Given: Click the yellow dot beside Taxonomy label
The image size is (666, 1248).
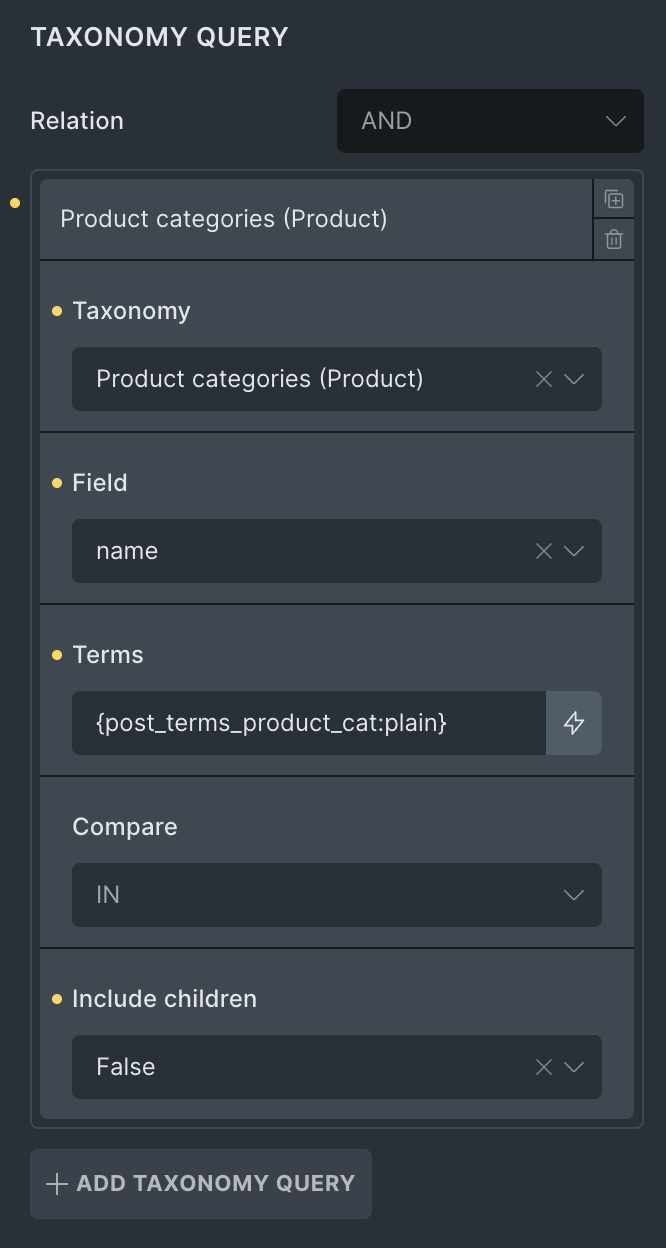Looking at the screenshot, I should (57, 311).
